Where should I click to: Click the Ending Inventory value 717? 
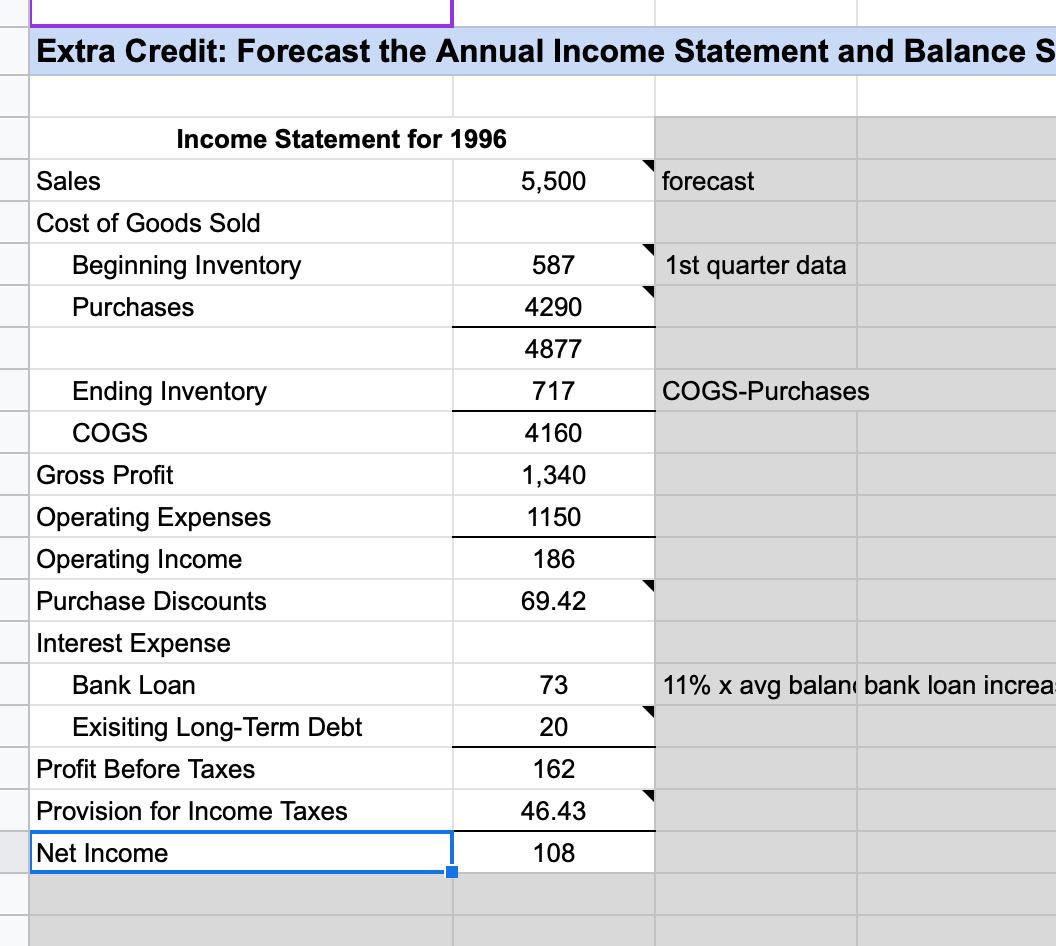point(554,391)
